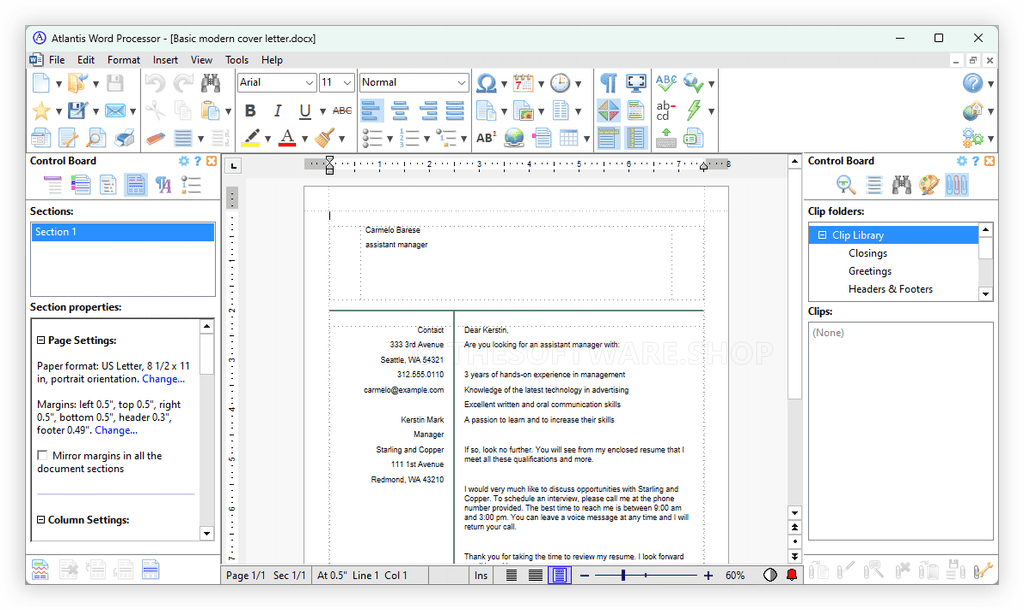Click the Insert time clock icon
This screenshot has width=1024, height=610.
[x=560, y=83]
